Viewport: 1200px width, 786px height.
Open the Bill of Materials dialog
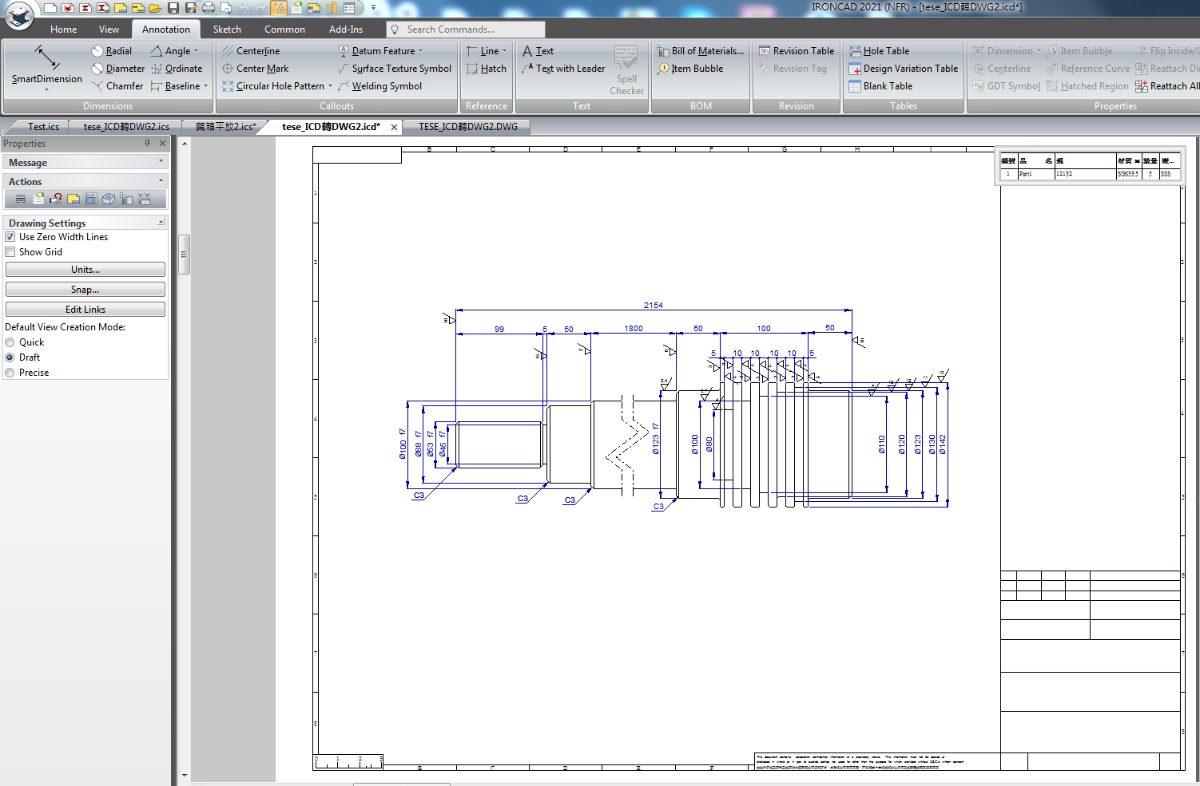[x=700, y=51]
